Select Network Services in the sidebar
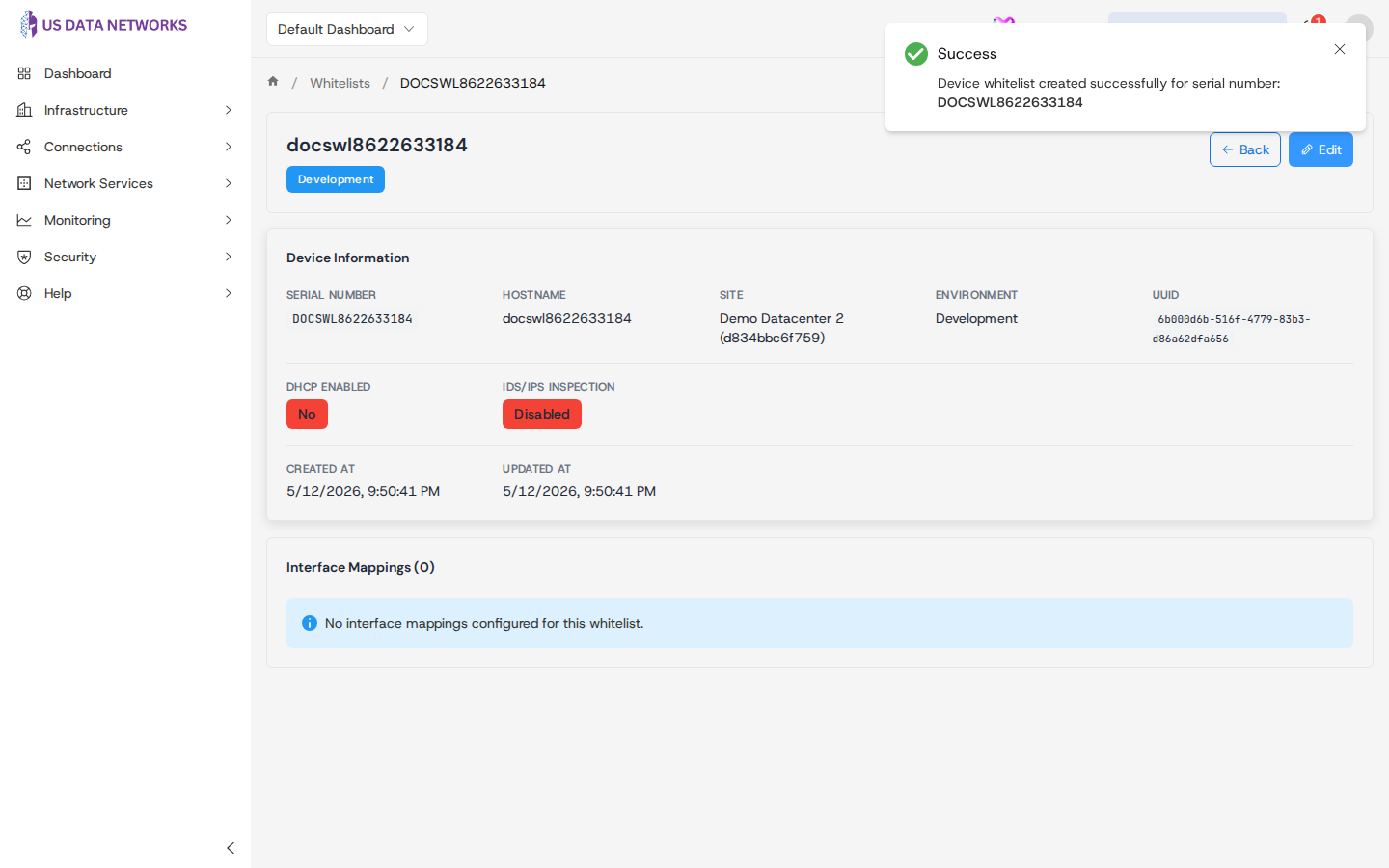This screenshot has width=1389, height=868. coord(125,183)
